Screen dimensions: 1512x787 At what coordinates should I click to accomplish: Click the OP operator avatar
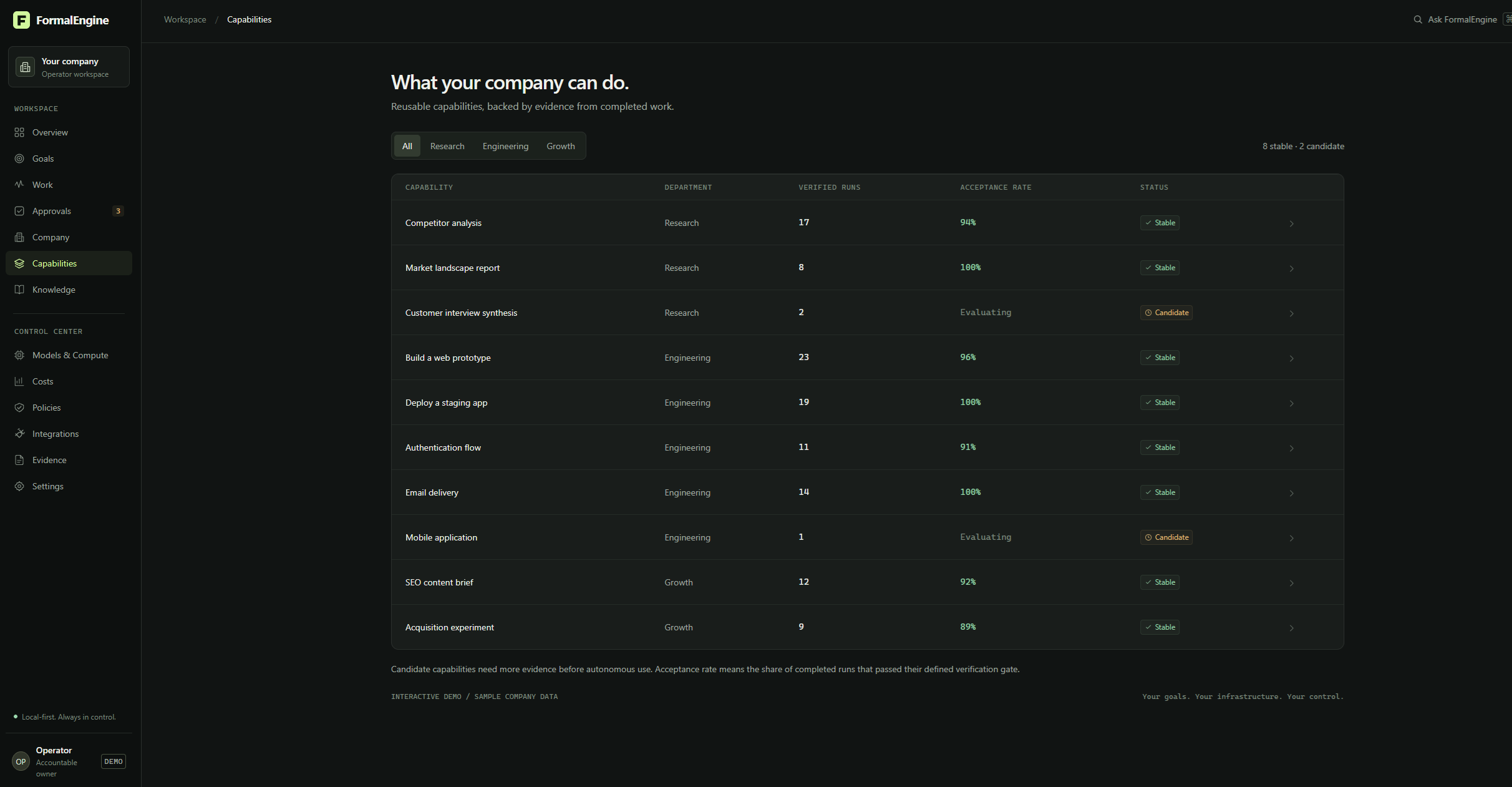pyautogui.click(x=21, y=761)
